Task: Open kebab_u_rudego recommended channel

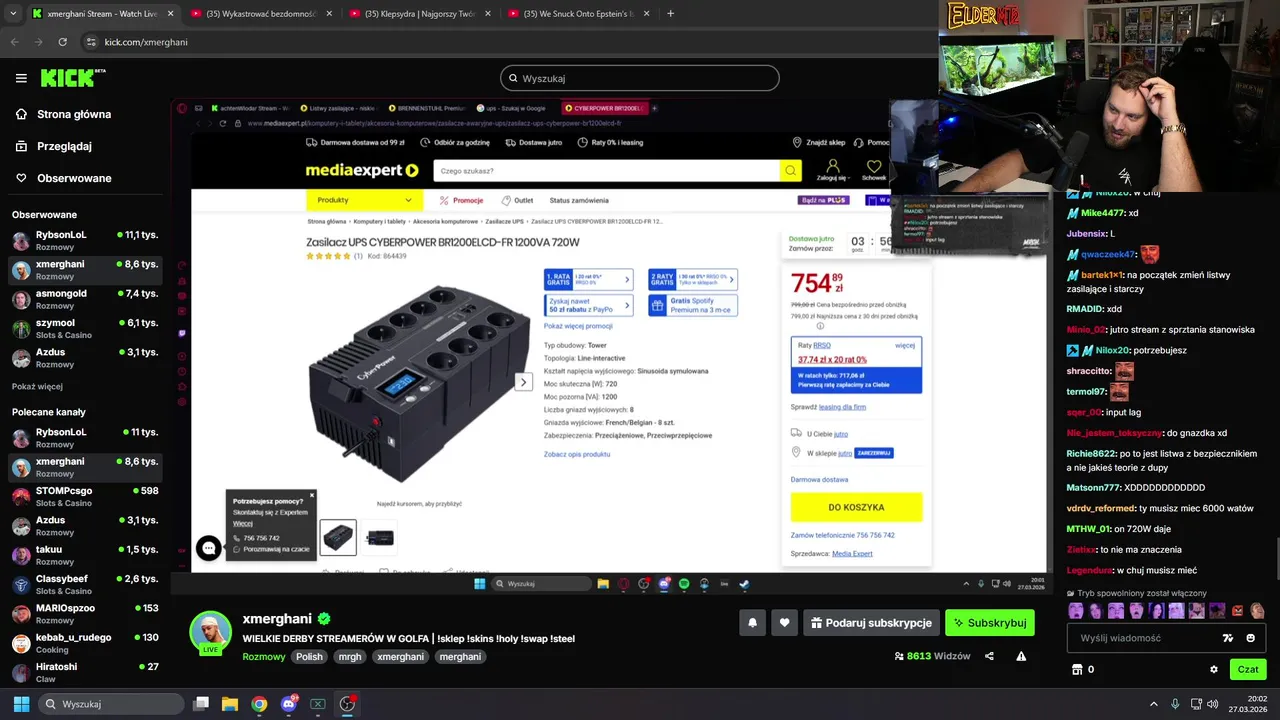Action: point(85,643)
